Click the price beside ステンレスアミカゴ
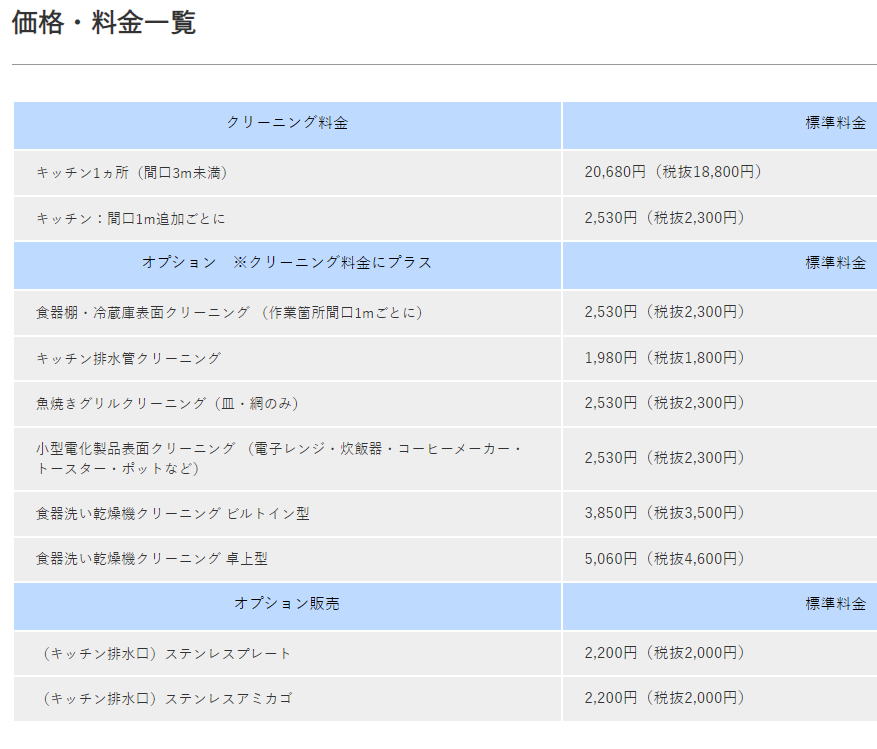877x749 pixels. pos(665,698)
